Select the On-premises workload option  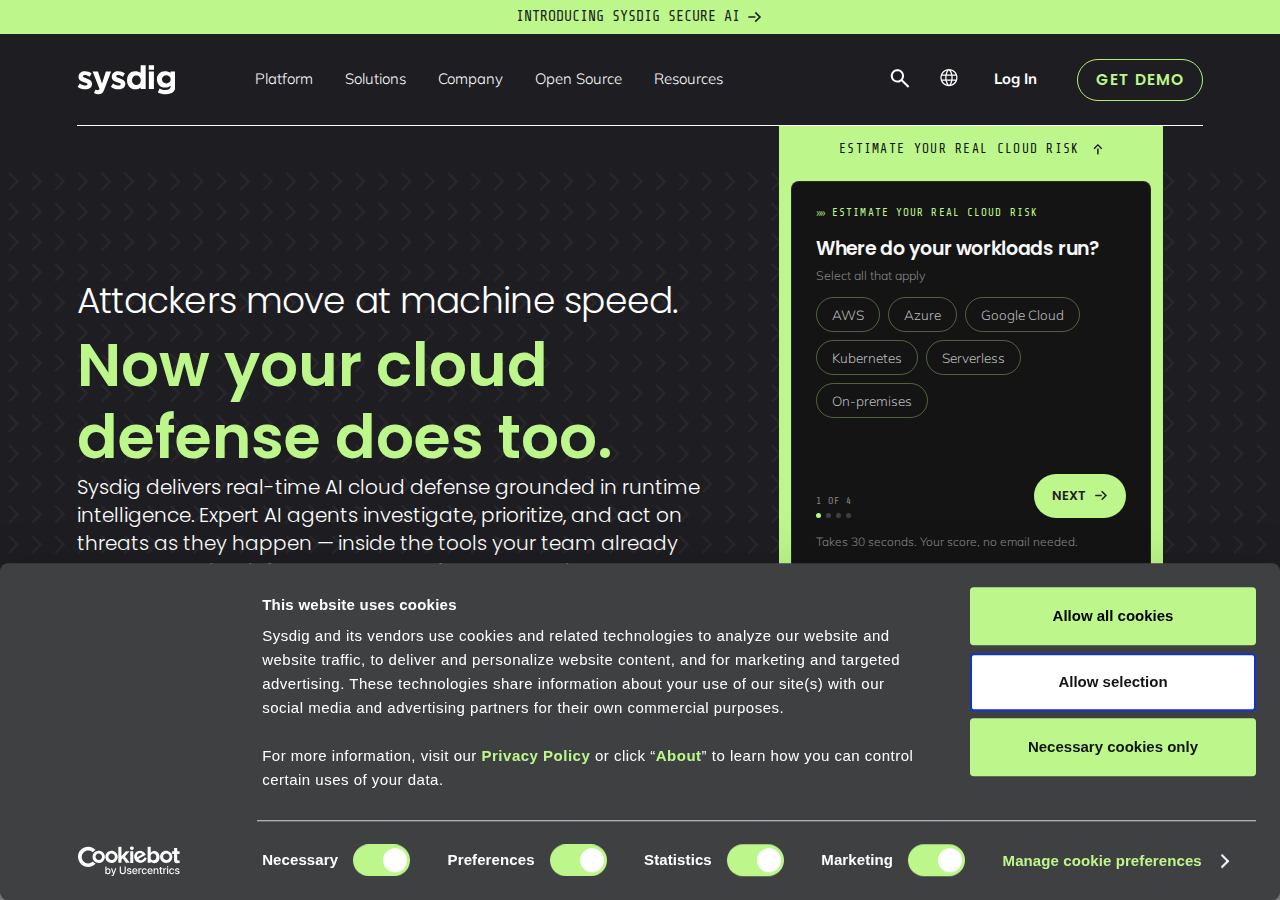(x=872, y=401)
